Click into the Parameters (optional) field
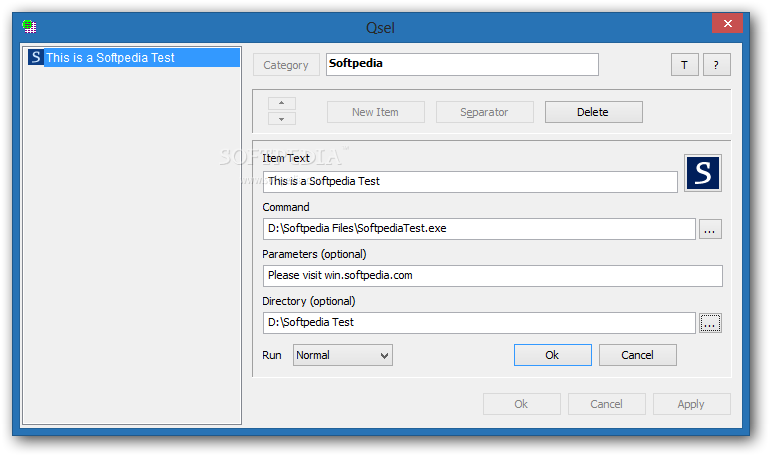770x456 pixels. [x=493, y=276]
